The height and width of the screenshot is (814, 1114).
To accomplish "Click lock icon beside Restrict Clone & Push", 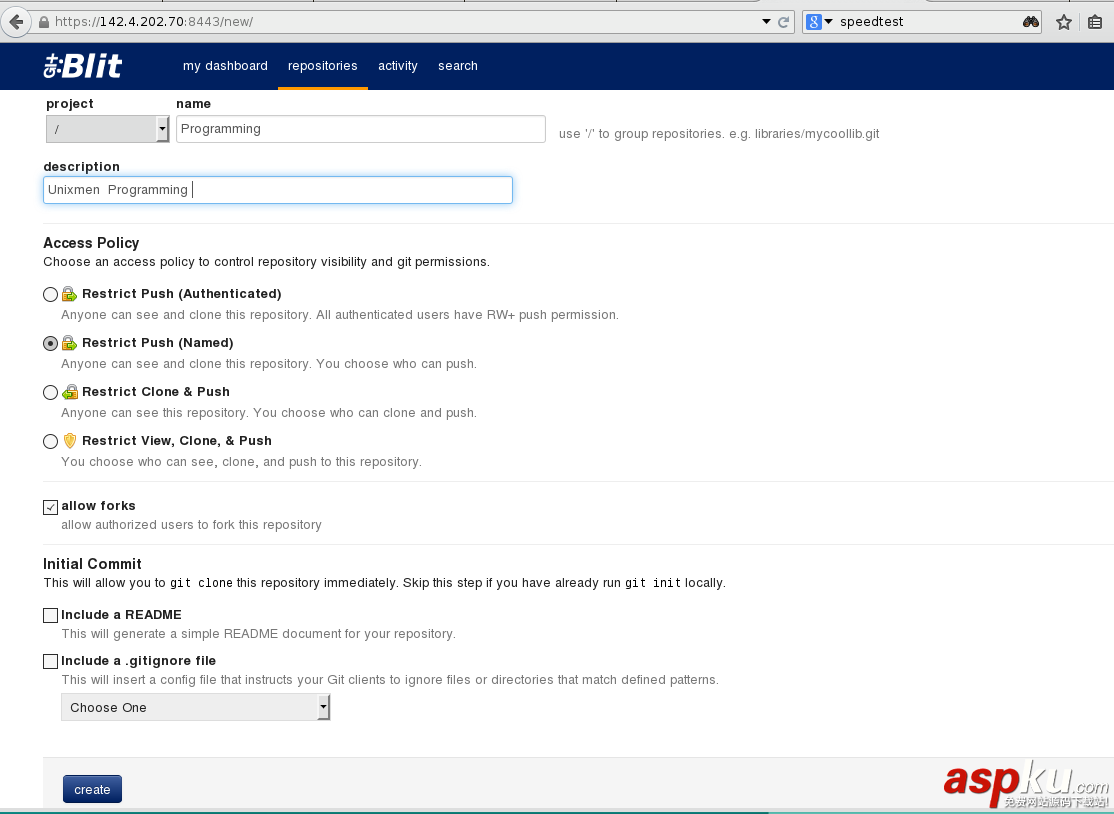I will click(x=70, y=391).
